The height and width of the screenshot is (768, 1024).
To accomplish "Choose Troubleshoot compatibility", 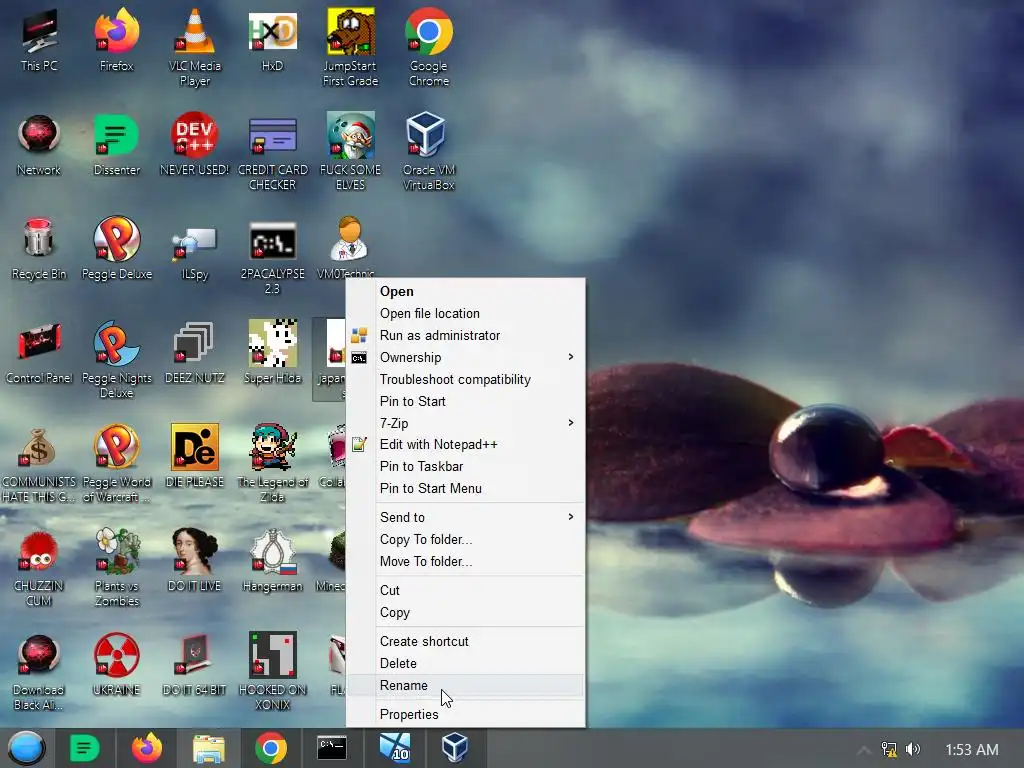I will click(x=465, y=379).
